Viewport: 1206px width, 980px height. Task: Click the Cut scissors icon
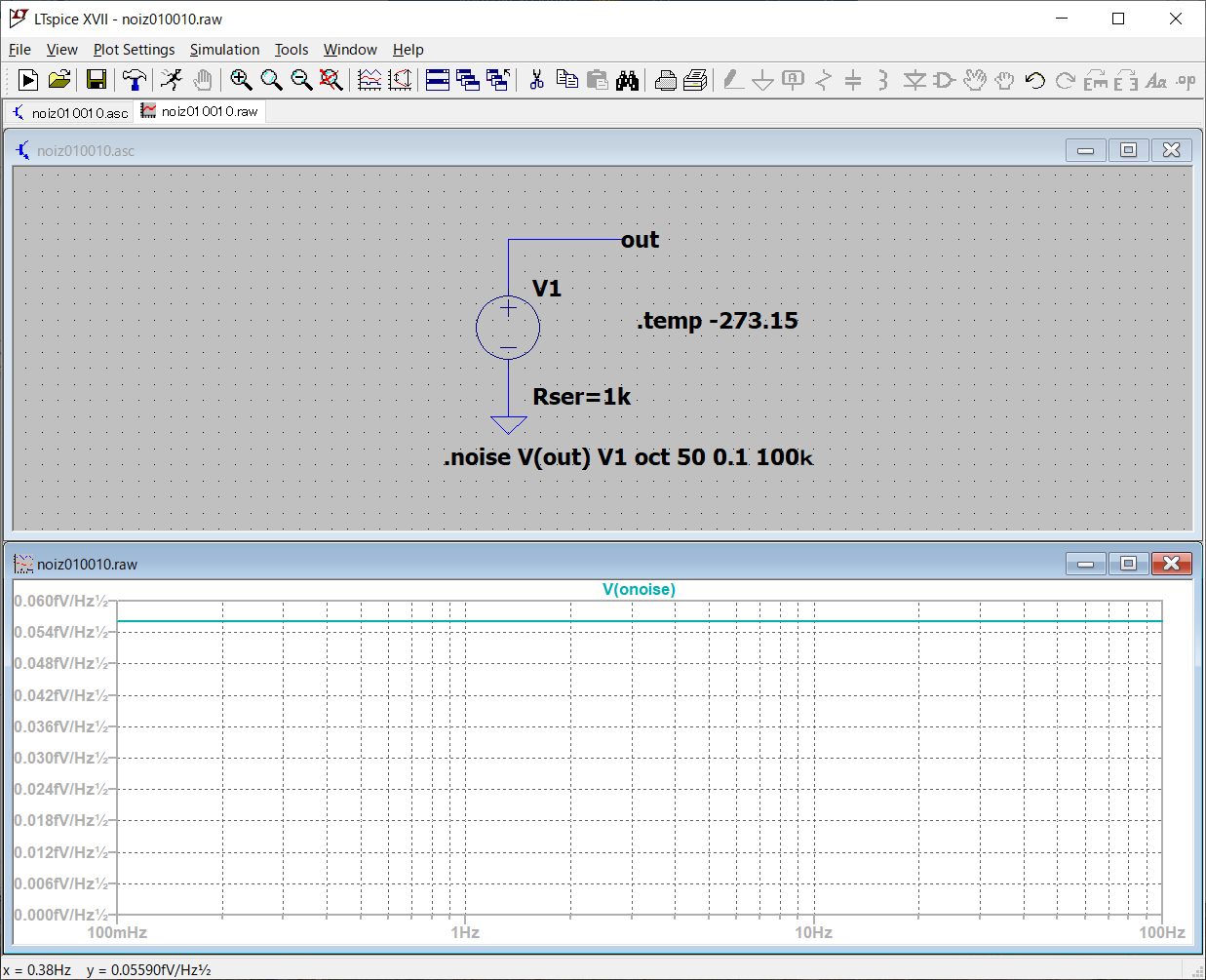pyautogui.click(x=536, y=80)
